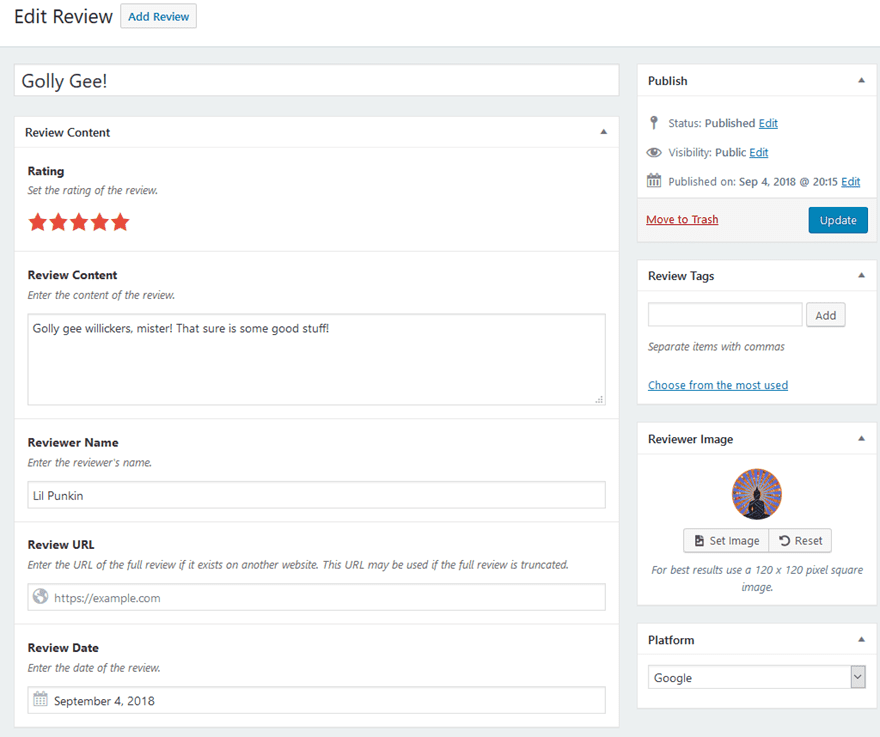Click the Add Review button
The width and height of the screenshot is (880, 737).
pyautogui.click(x=158, y=16)
